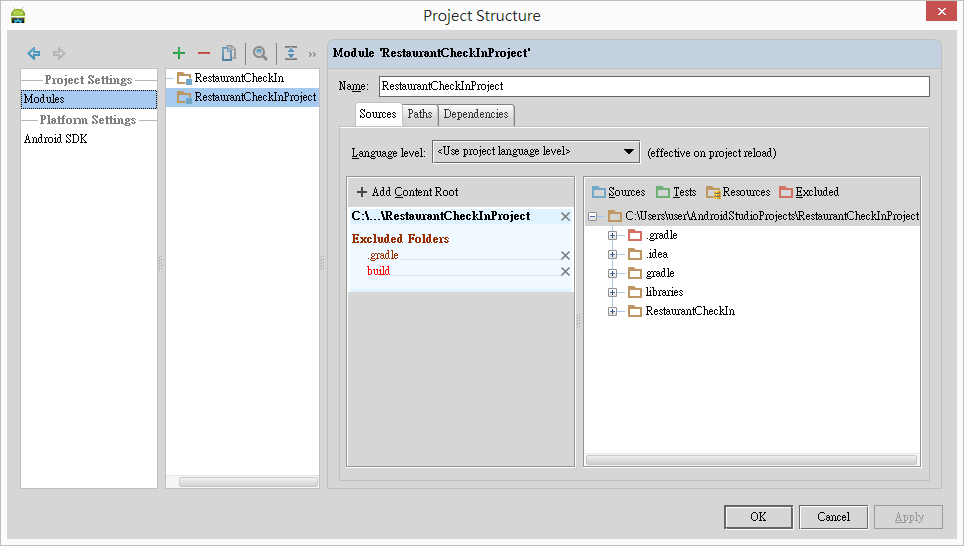This screenshot has width=964, height=546.
Task: Remove the .gradle excluded folder entry
Action: click(x=565, y=255)
